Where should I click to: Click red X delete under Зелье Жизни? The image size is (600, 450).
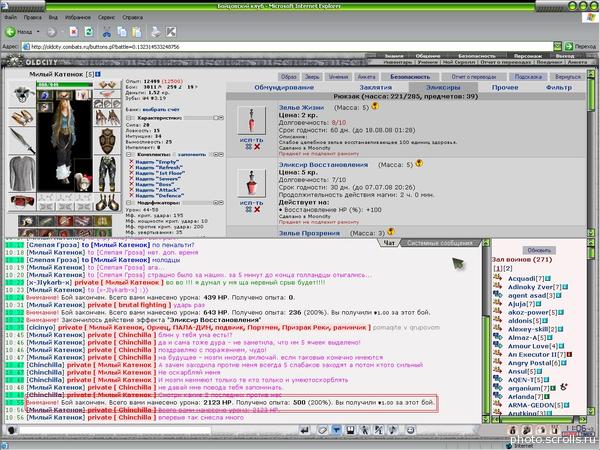click(x=257, y=147)
